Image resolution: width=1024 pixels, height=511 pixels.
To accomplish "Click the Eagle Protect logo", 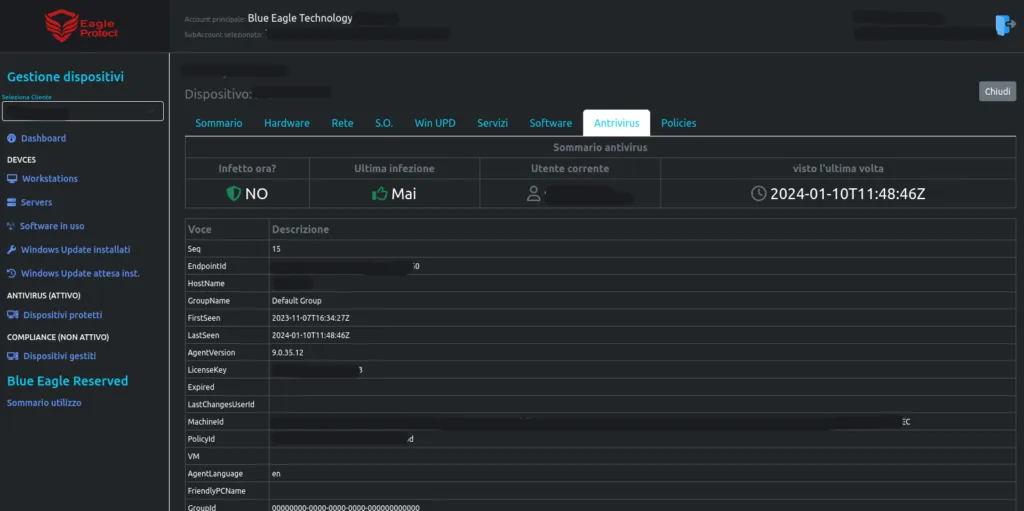I will [81, 25].
